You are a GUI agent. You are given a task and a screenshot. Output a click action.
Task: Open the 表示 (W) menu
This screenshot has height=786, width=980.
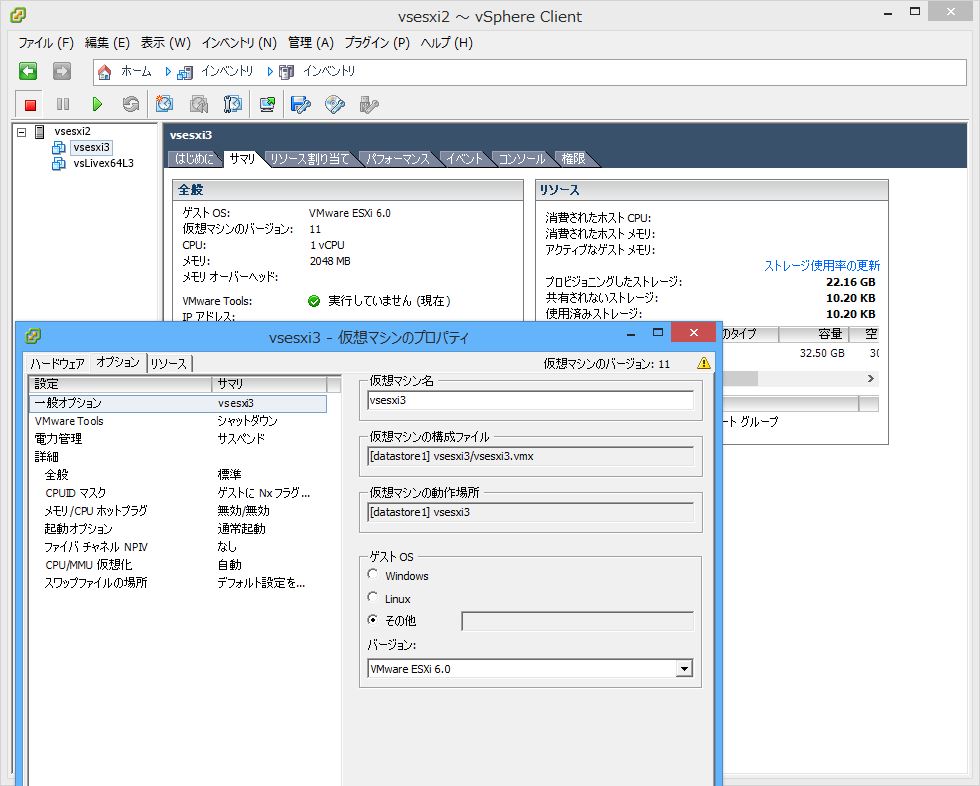tap(165, 42)
